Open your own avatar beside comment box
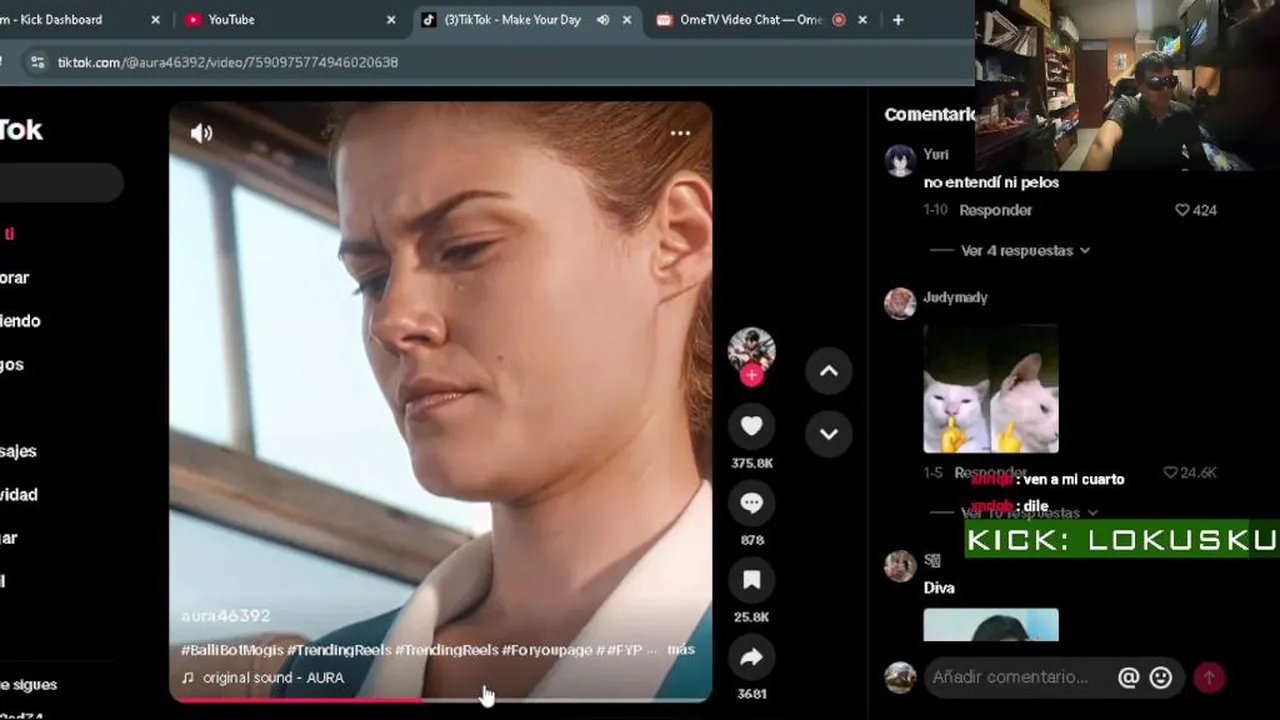The image size is (1280, 720). click(900, 677)
